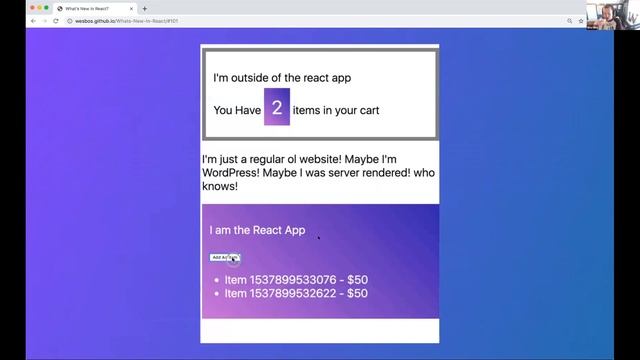The width and height of the screenshot is (640, 360).
Task: Click the zoom magnifier icon in the address bar
Action: pyautogui.click(x=569, y=21)
